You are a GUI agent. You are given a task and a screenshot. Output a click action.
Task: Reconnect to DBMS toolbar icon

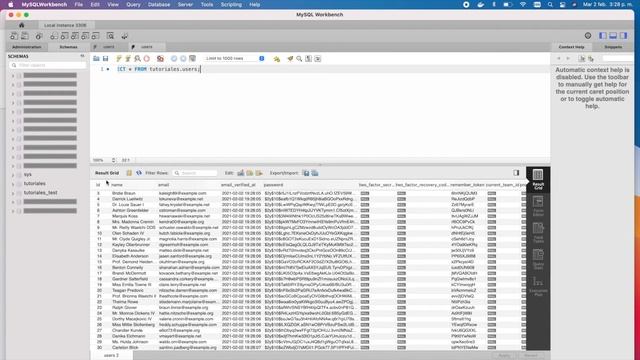click(124, 36)
